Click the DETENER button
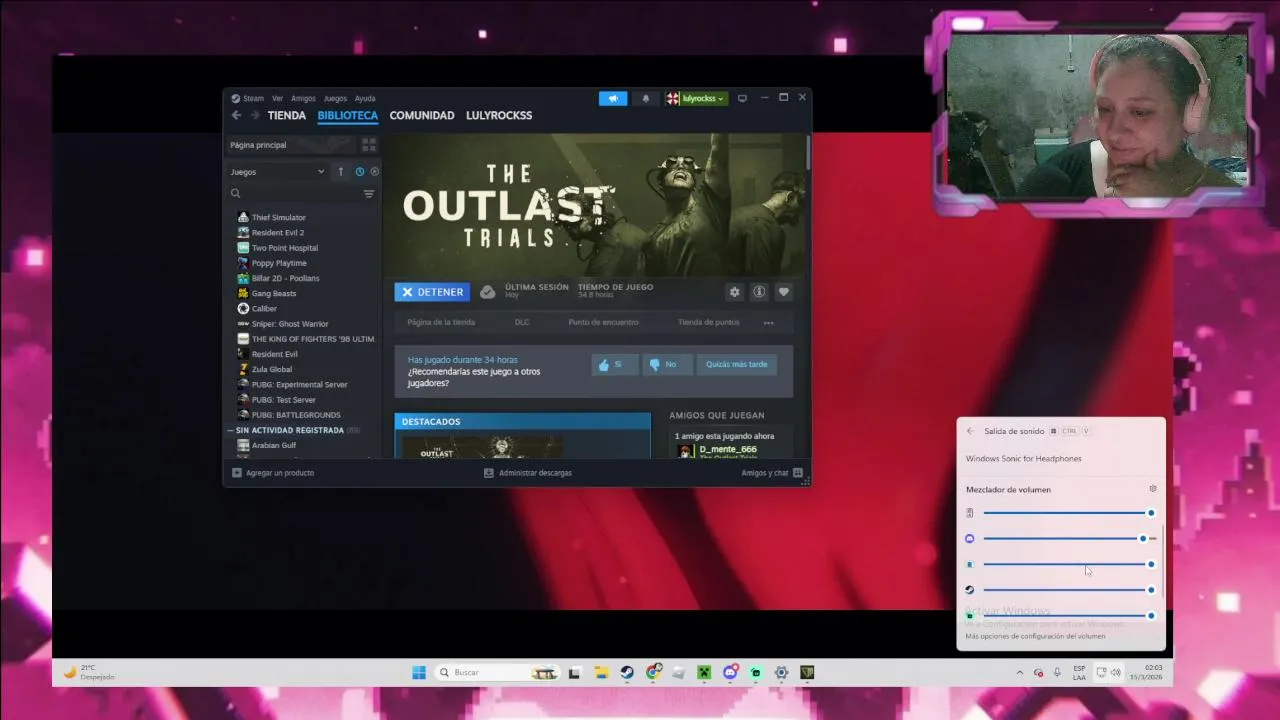Image resolution: width=1280 pixels, height=720 pixels. (432, 292)
